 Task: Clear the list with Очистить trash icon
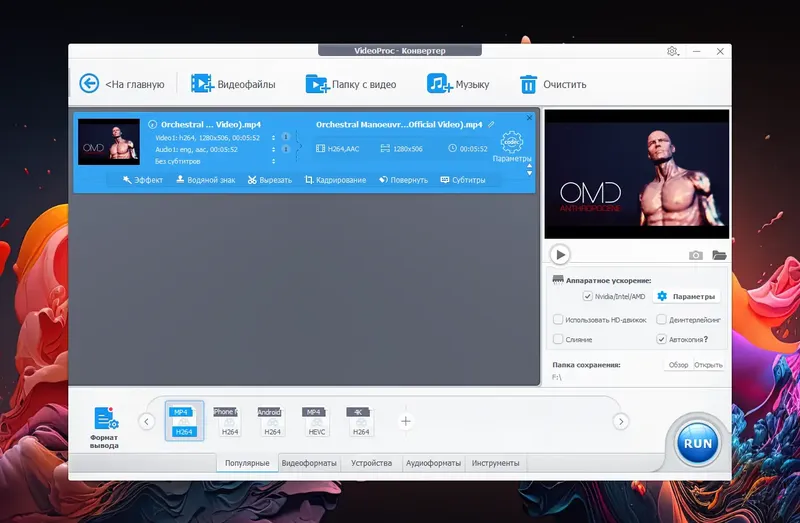pos(528,84)
